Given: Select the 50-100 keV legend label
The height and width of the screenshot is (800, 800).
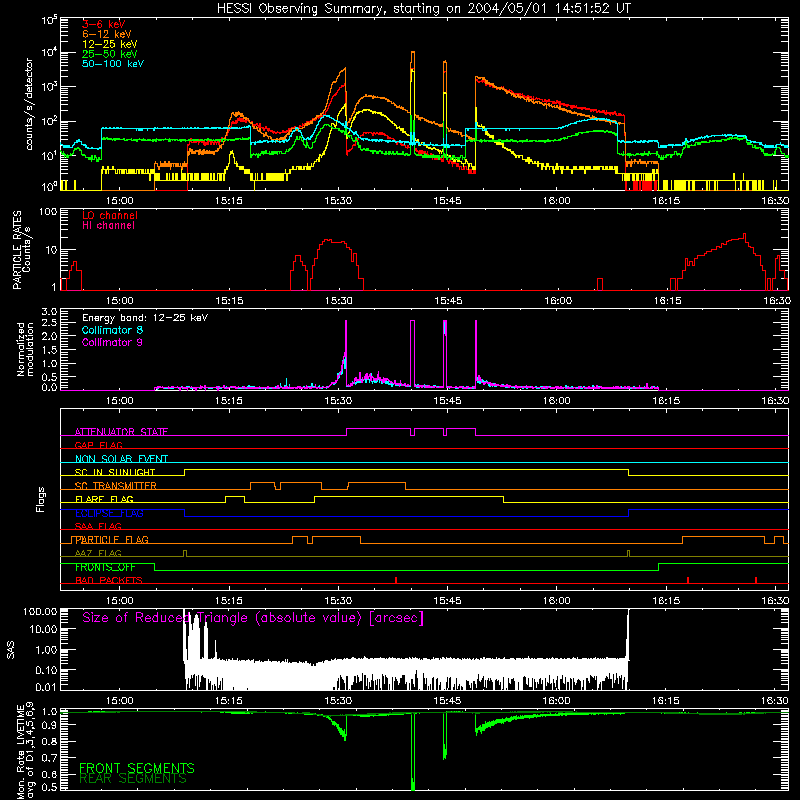Looking at the screenshot, I should (113, 64).
